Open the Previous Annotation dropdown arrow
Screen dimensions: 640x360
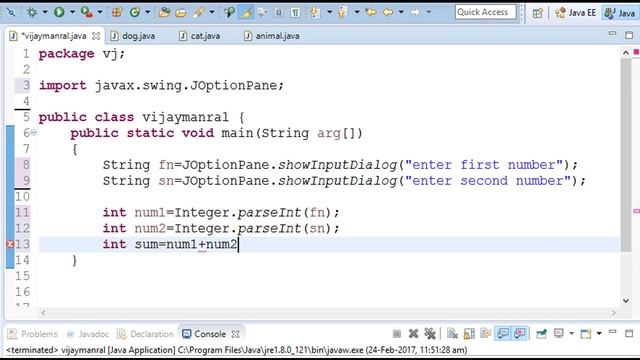point(357,13)
